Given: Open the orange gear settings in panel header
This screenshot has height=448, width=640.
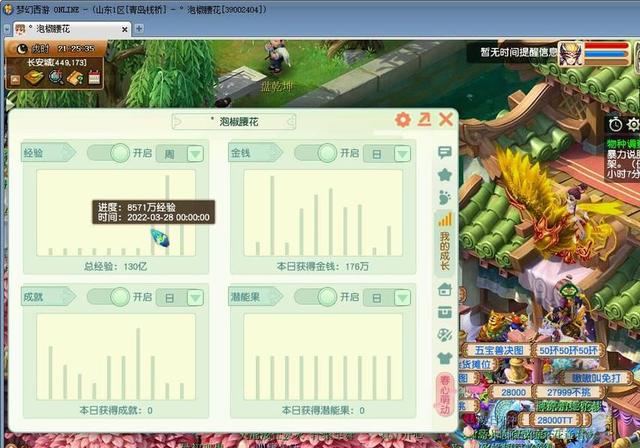Looking at the screenshot, I should (403, 120).
